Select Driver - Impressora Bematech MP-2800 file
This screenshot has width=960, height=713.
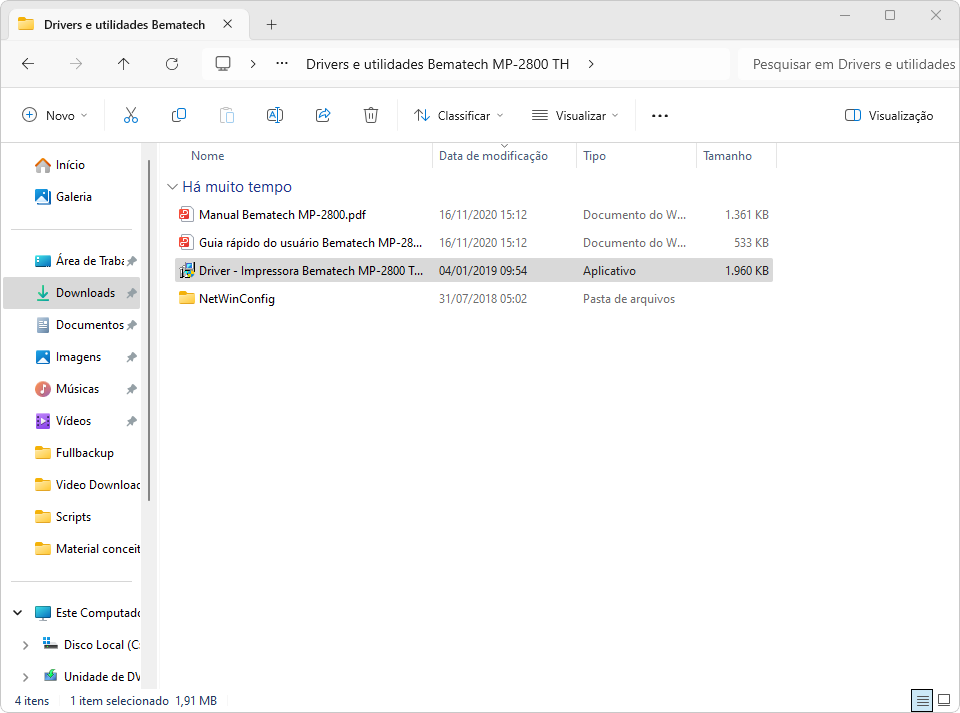[310, 271]
